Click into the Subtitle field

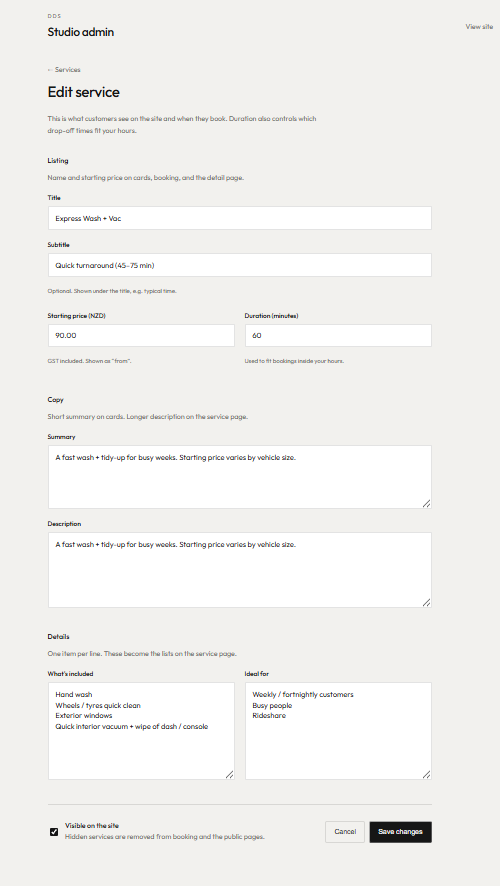(240, 265)
